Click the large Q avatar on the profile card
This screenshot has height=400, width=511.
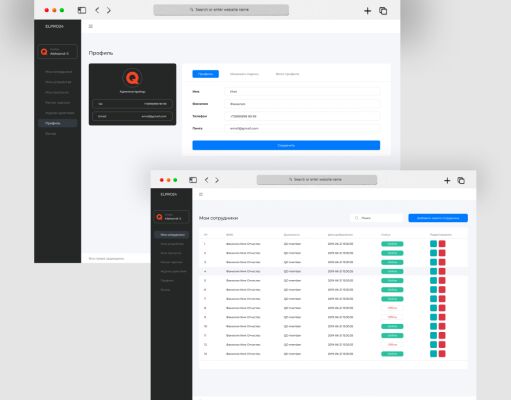(132, 78)
